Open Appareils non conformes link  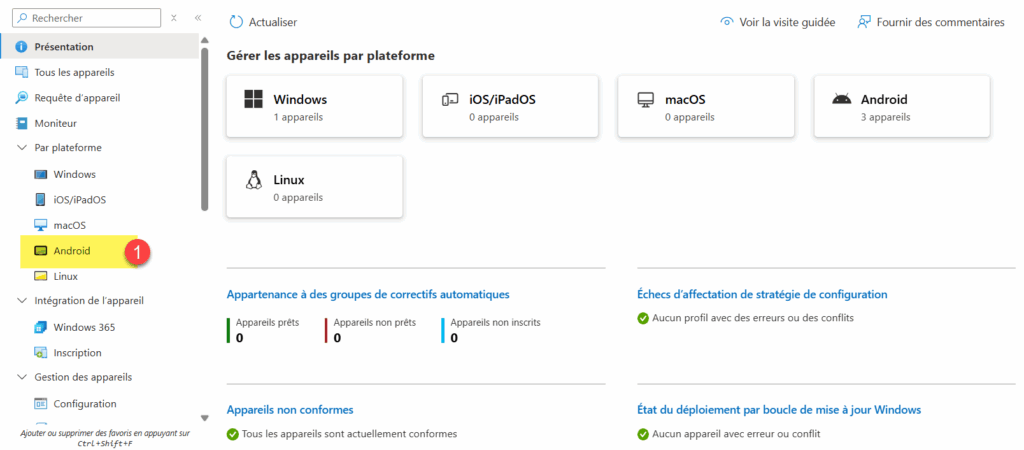[290, 410]
